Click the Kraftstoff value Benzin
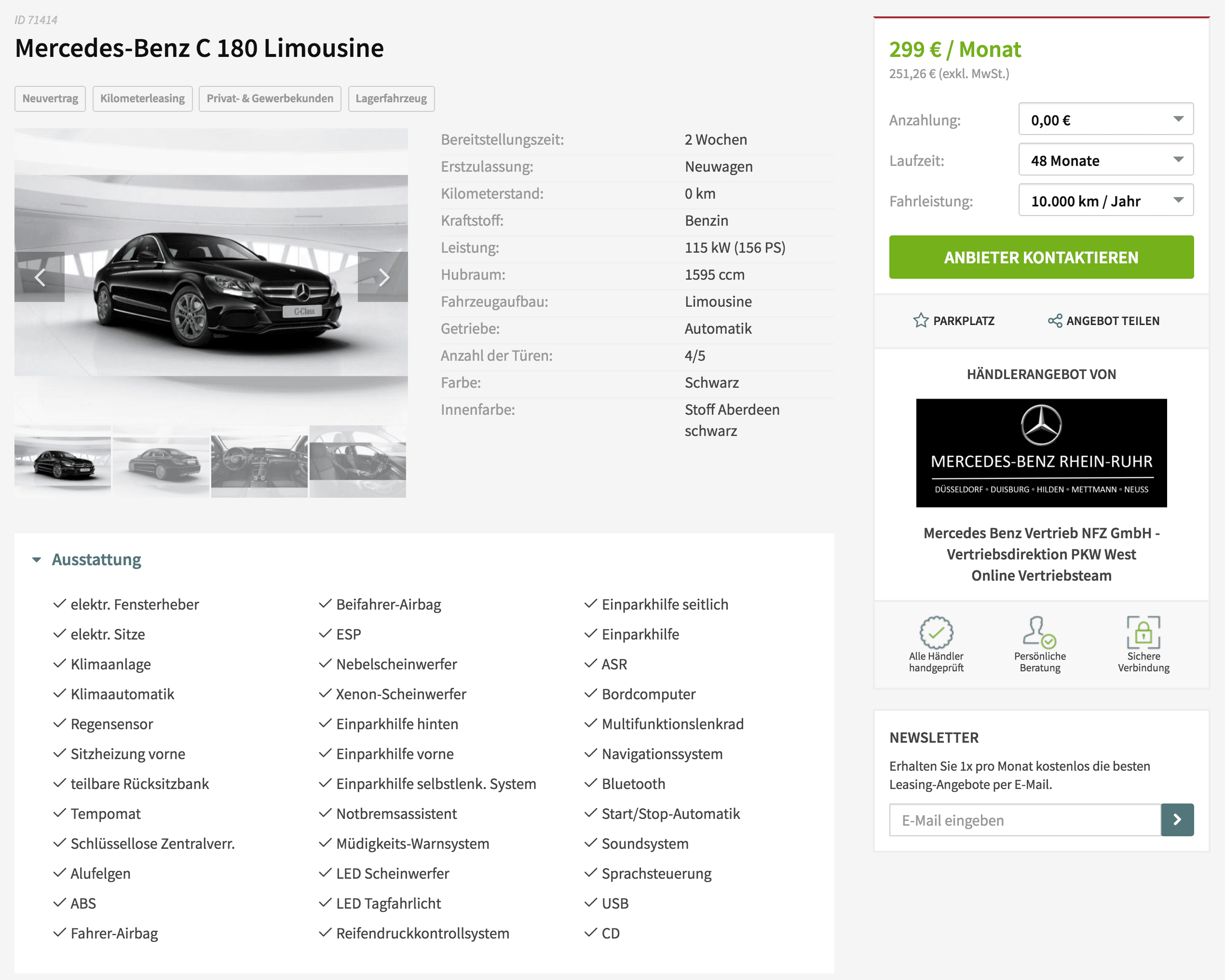Image resolution: width=1225 pixels, height=980 pixels. click(x=706, y=220)
